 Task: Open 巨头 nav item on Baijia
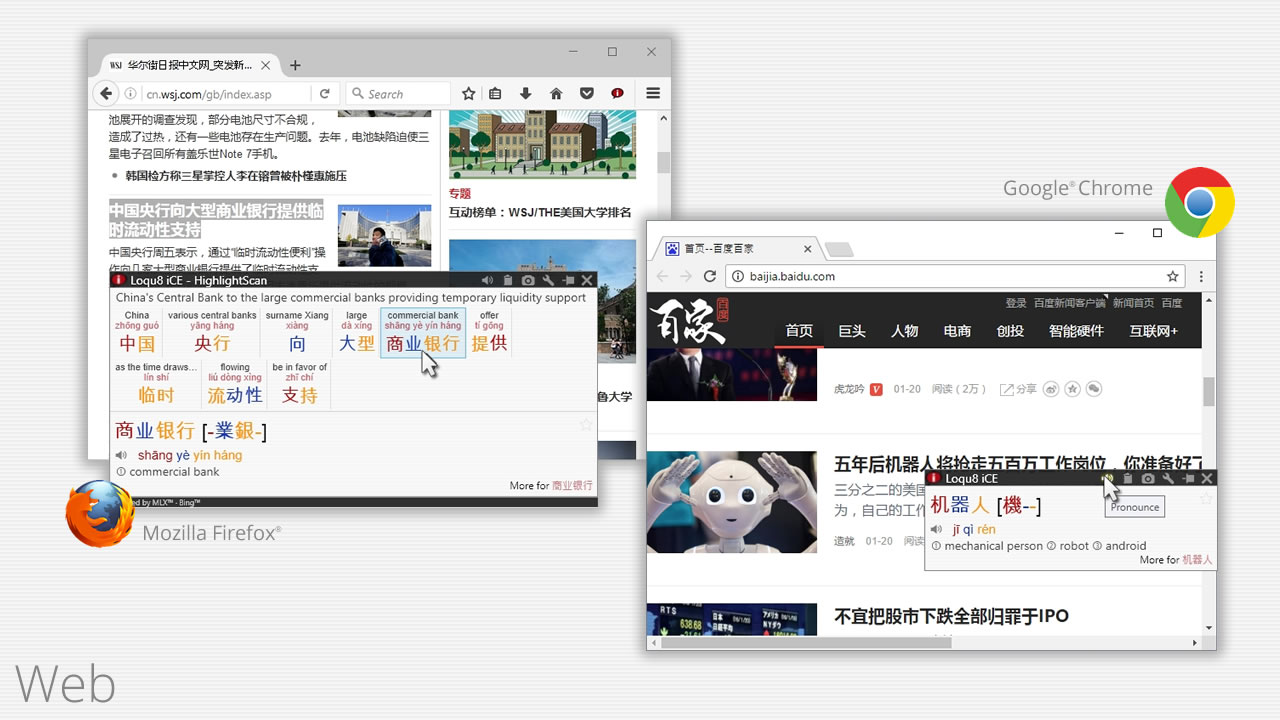click(852, 331)
